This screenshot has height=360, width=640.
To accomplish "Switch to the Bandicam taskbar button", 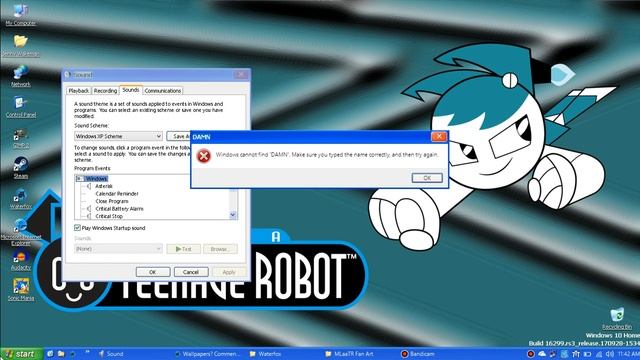I will point(435,354).
